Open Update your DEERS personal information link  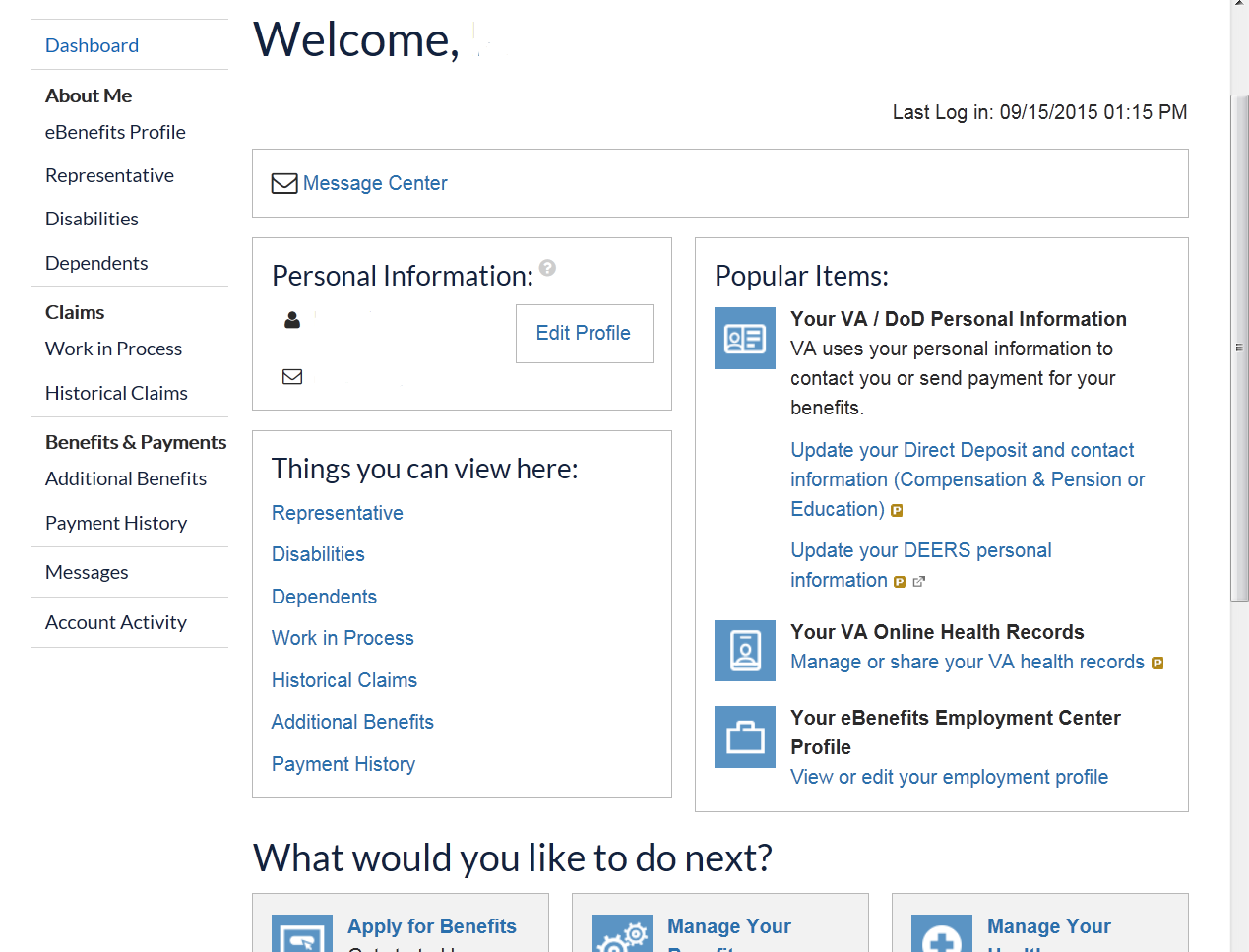pyautogui.click(x=921, y=565)
